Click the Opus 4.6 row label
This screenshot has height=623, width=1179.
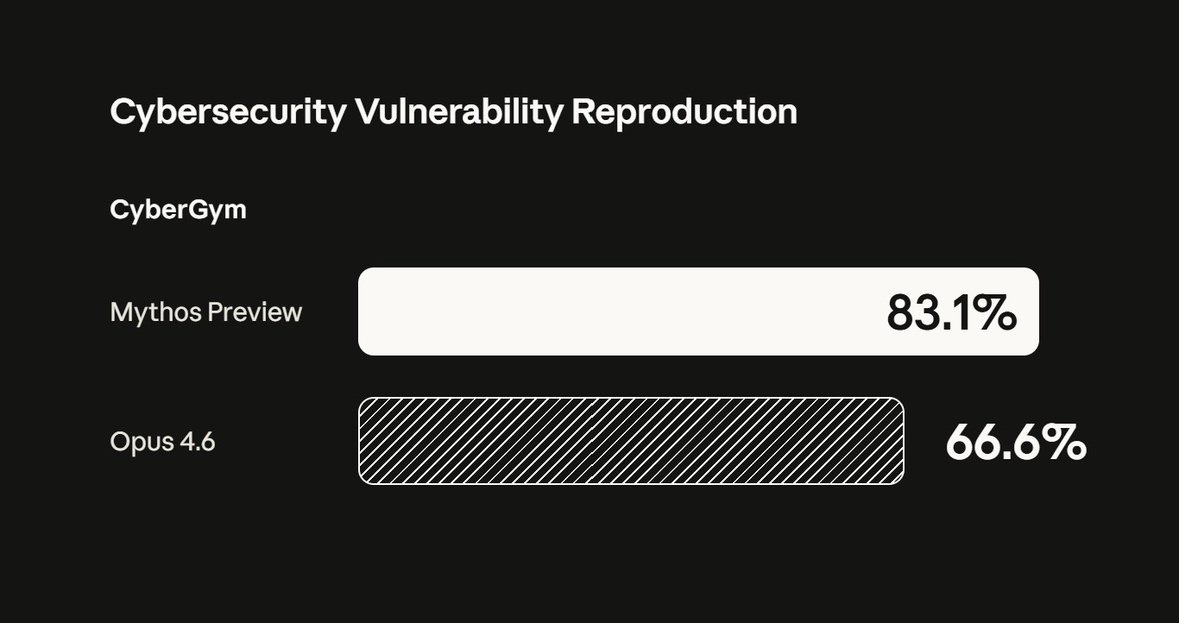pyautogui.click(x=162, y=442)
